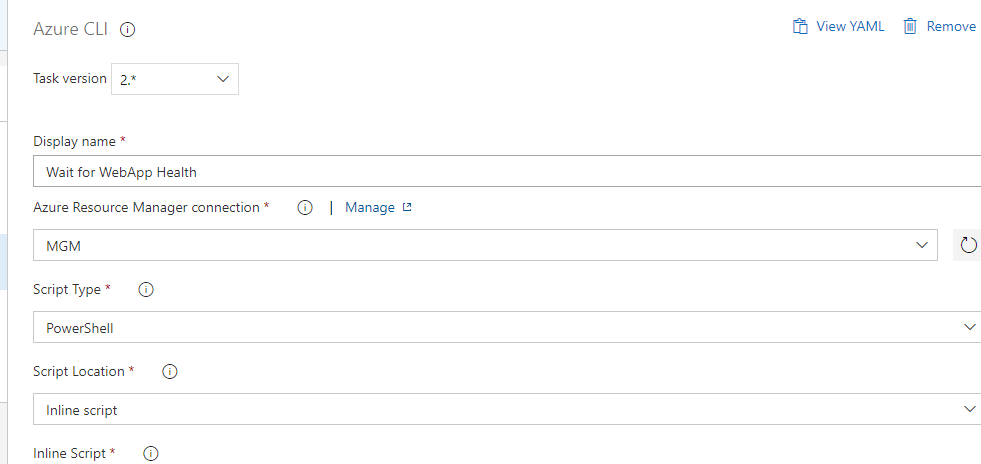Show the Script Type info tooltip

(x=146, y=290)
